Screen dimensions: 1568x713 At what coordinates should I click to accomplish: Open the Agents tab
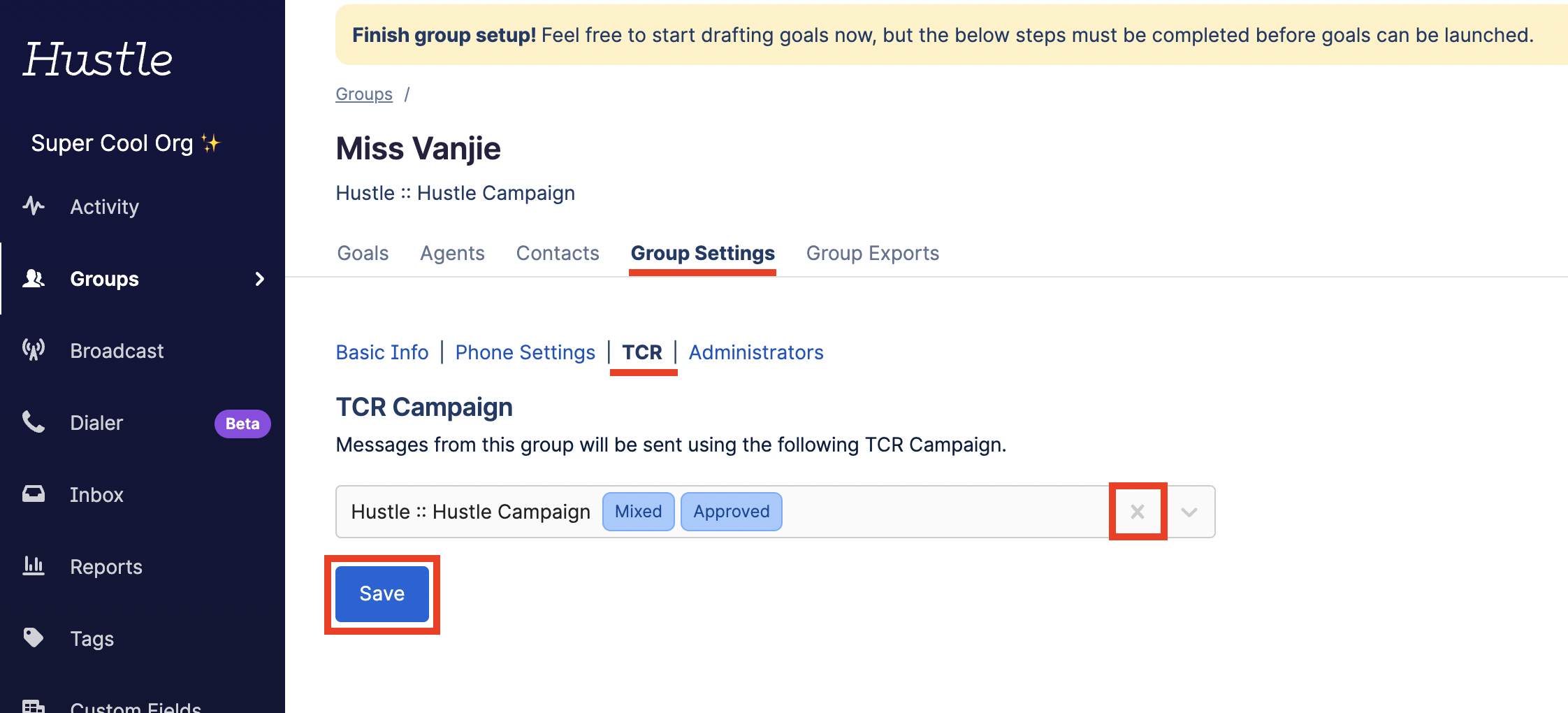click(452, 253)
